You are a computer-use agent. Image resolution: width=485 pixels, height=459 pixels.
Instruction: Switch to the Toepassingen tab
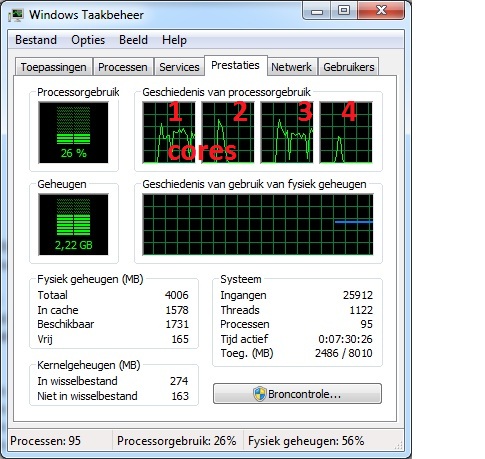[54, 67]
